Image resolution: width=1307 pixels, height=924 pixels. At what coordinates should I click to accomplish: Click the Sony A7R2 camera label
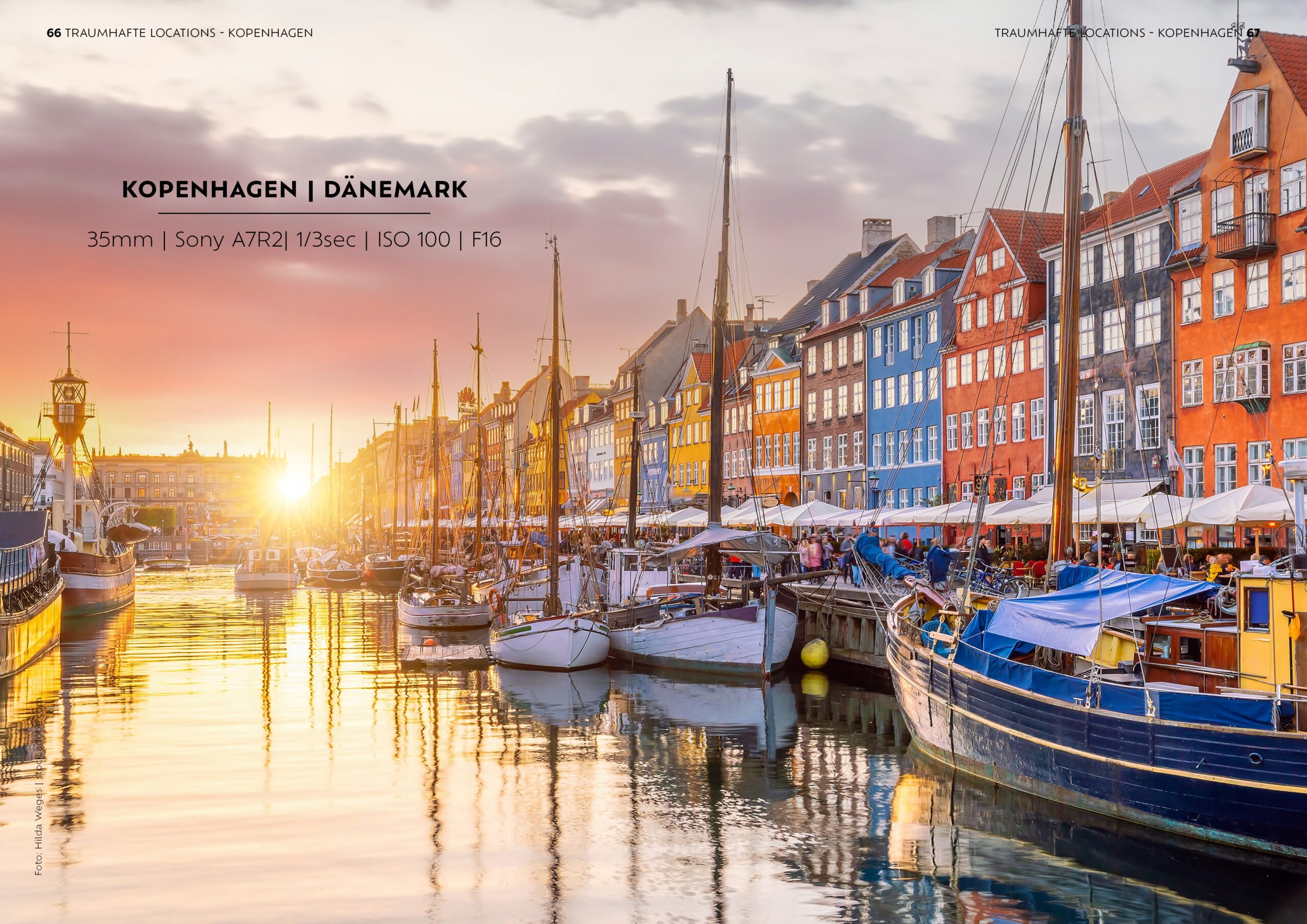coord(228,240)
